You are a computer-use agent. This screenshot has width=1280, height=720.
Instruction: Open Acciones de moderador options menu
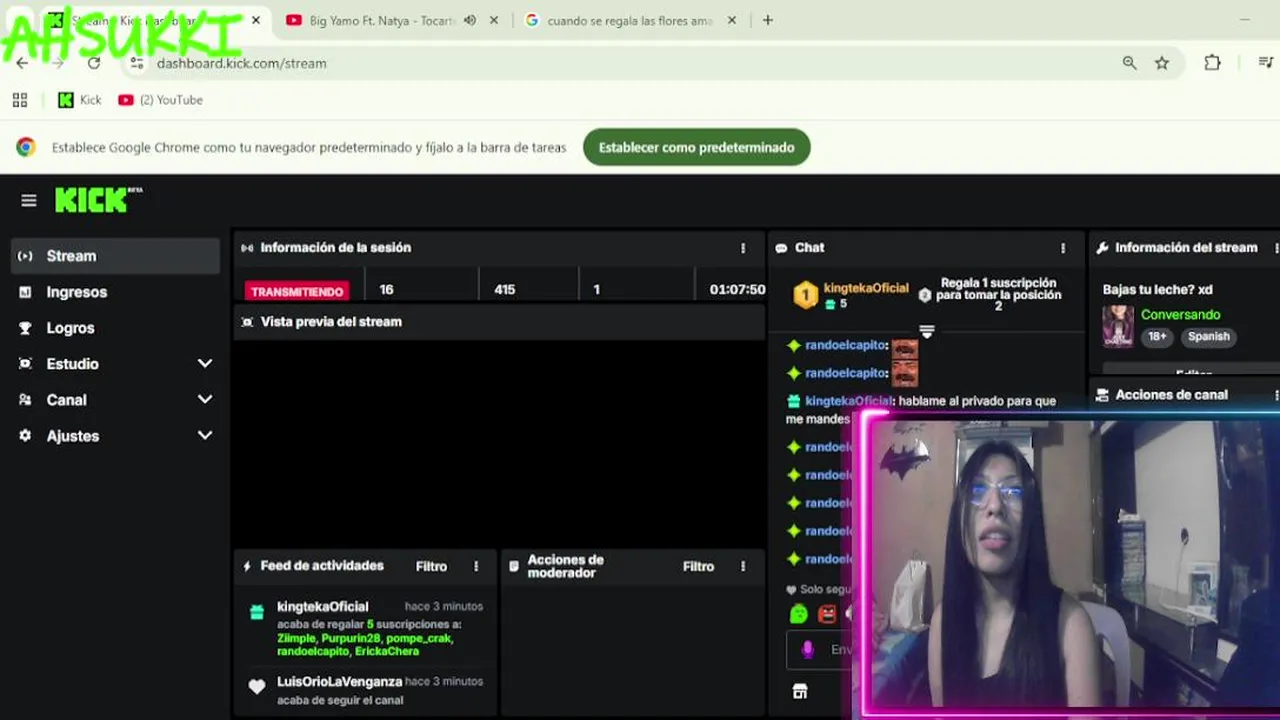743,566
